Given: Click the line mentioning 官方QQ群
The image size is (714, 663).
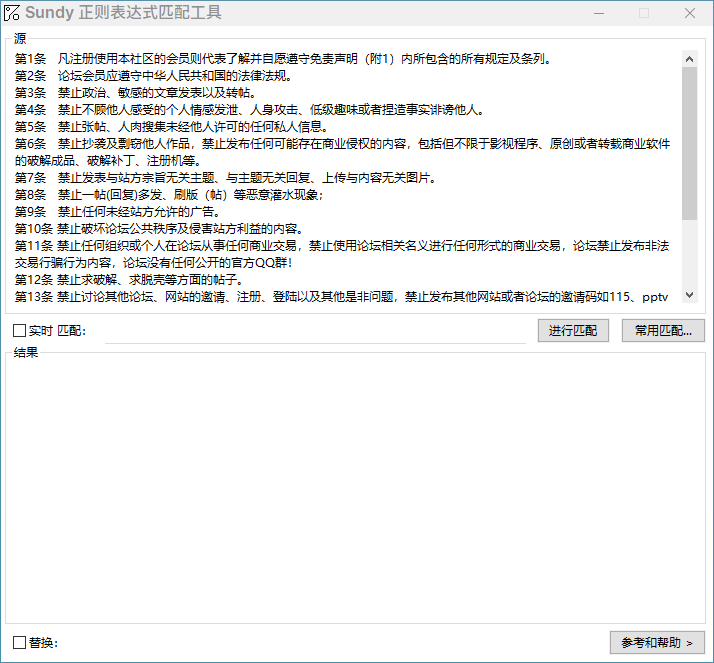Looking at the screenshot, I should pos(153,263).
